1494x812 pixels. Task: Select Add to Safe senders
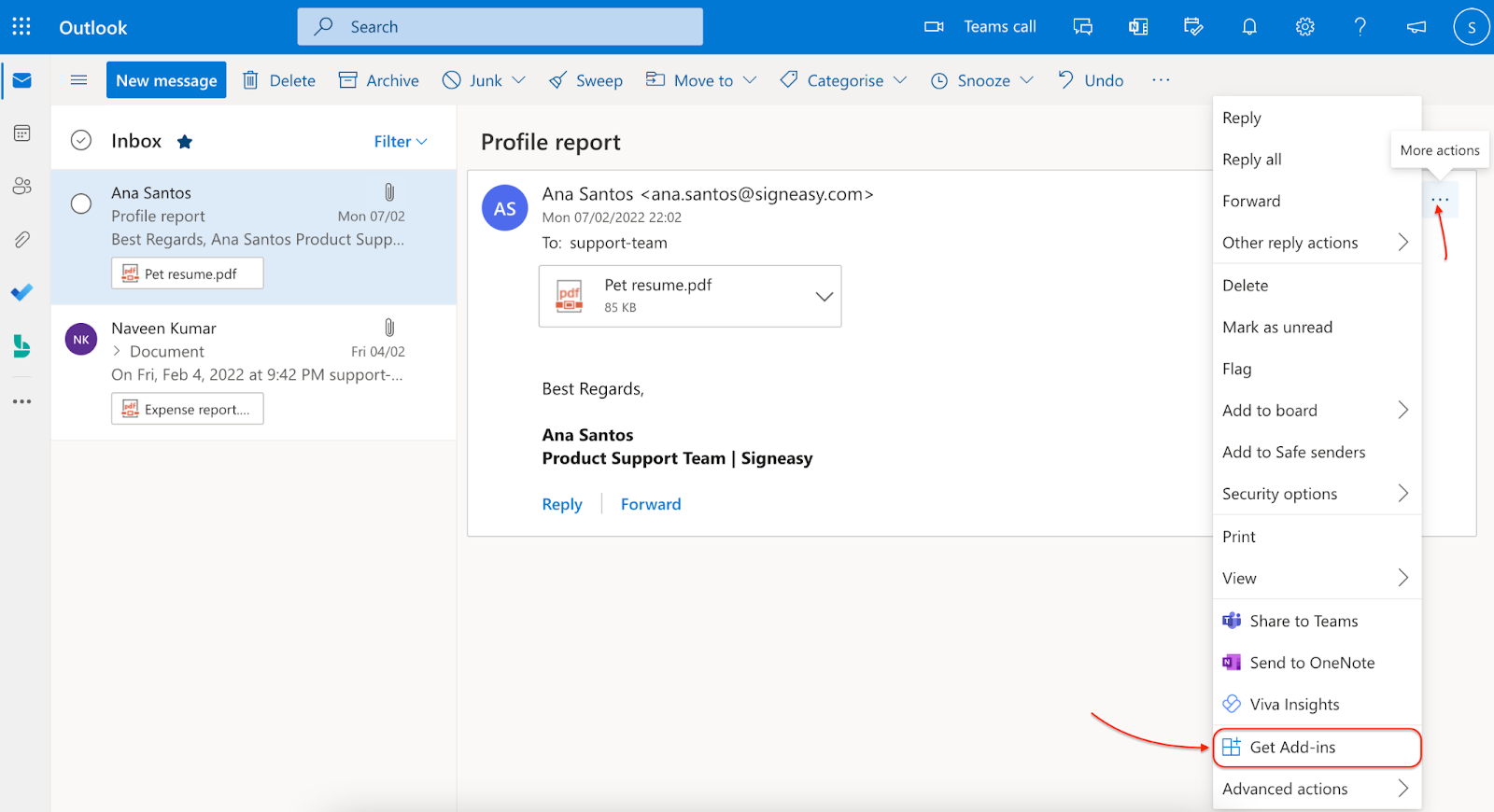point(1317,452)
